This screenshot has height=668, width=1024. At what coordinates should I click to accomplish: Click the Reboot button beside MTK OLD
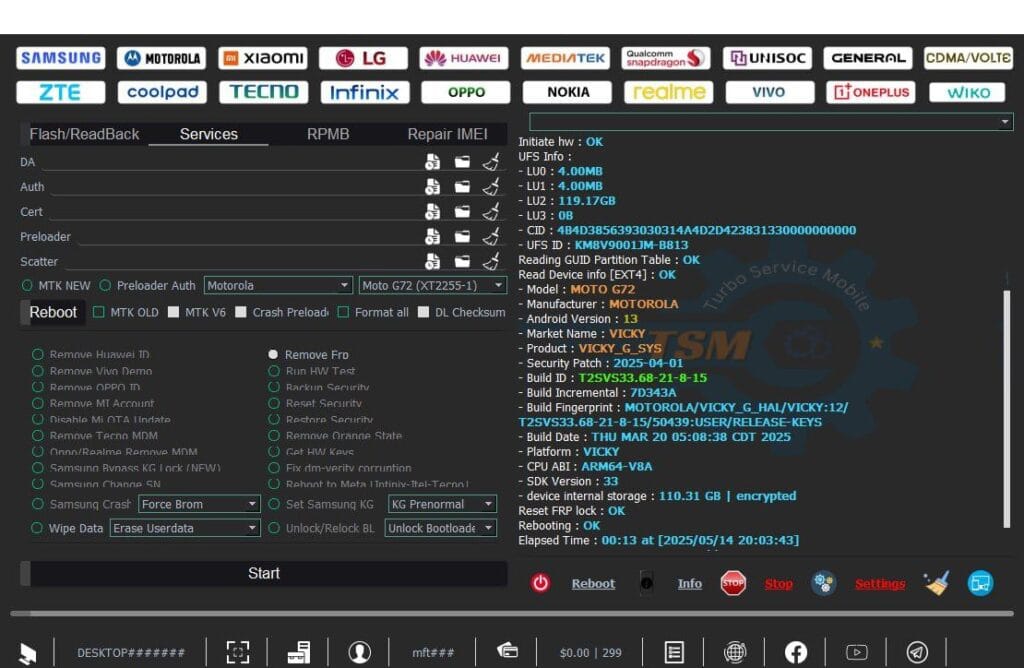click(53, 312)
